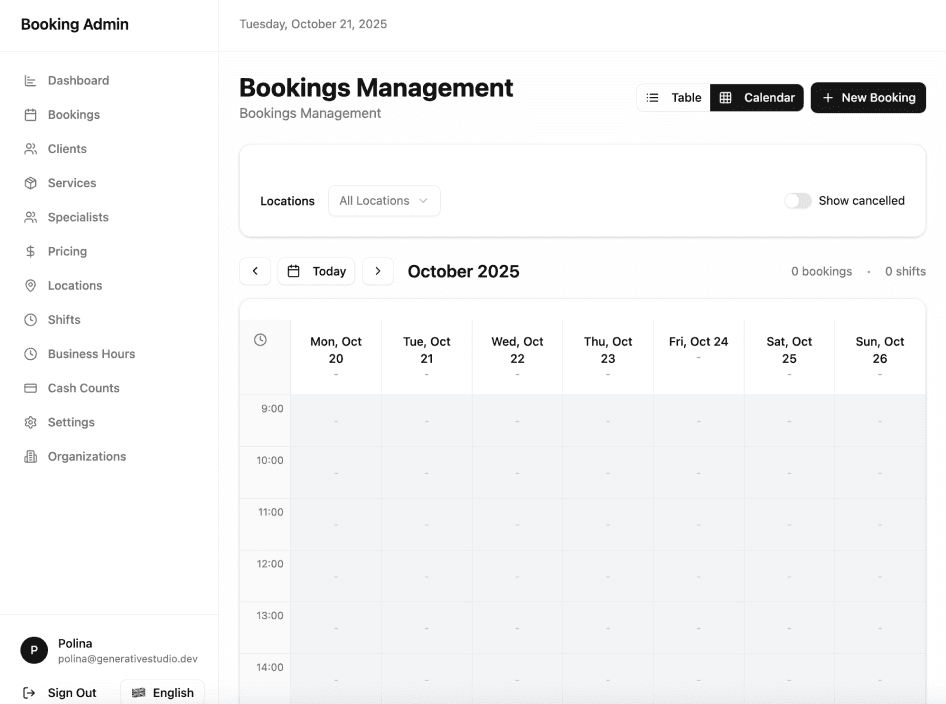Open Business Hours in sidebar
This screenshot has height=704, width=946.
91,354
